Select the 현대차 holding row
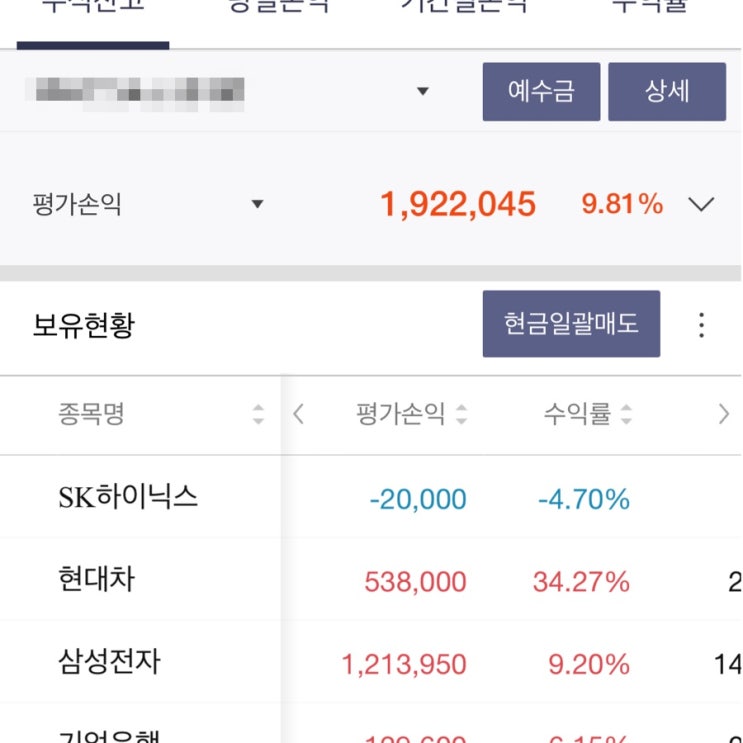Viewport: 743px width, 743px height. (x=371, y=579)
